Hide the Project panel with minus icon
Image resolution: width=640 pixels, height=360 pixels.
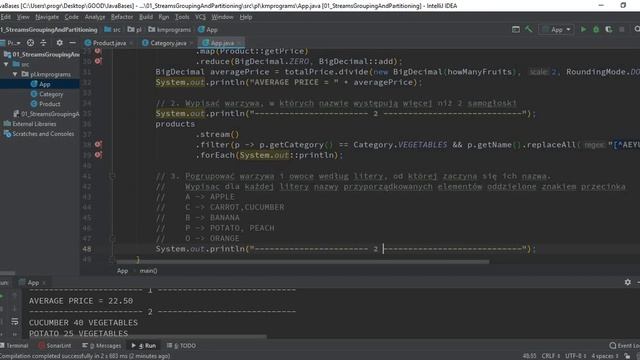[x=72, y=43]
